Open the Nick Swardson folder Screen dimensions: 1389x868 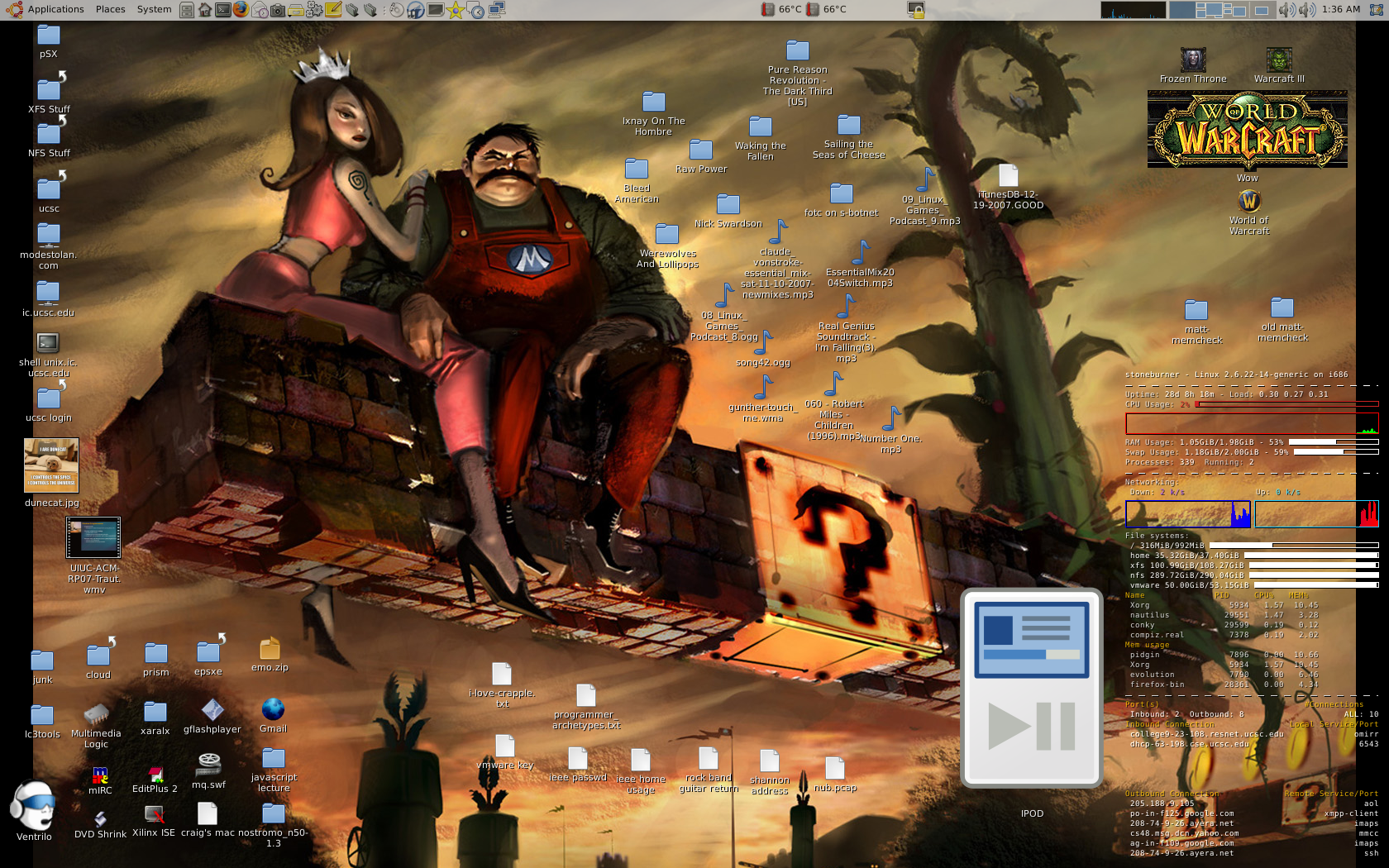click(x=728, y=211)
